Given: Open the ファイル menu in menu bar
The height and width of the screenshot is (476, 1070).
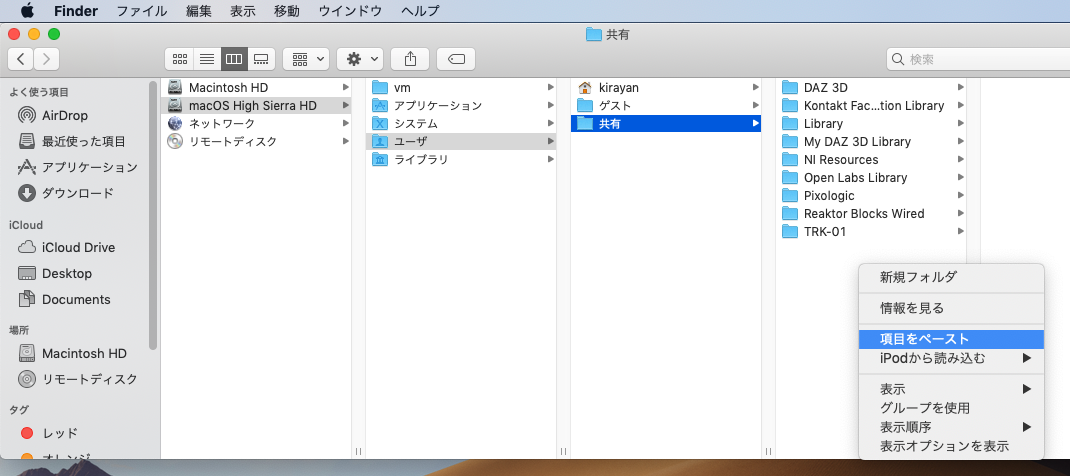Looking at the screenshot, I should 142,11.
